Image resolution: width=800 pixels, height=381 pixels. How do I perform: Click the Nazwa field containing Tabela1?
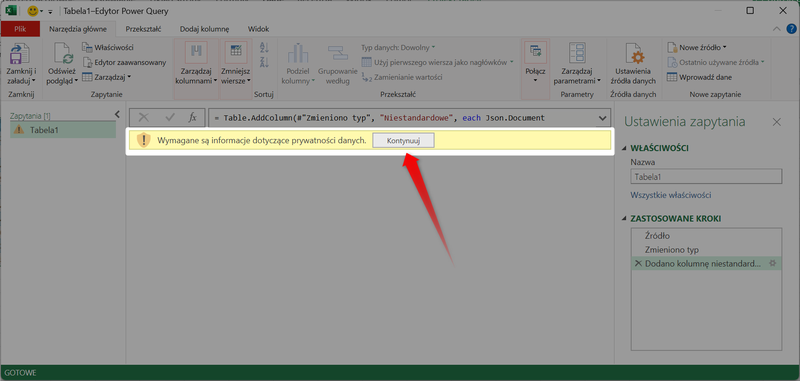[x=706, y=177]
